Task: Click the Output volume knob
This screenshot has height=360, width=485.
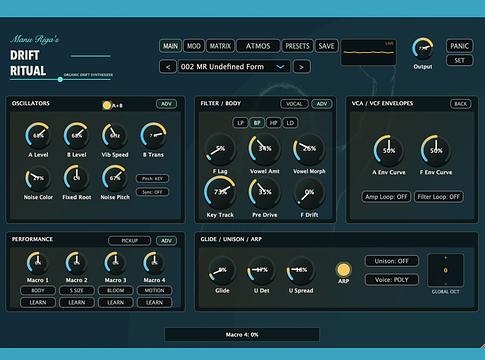Action: [423, 49]
